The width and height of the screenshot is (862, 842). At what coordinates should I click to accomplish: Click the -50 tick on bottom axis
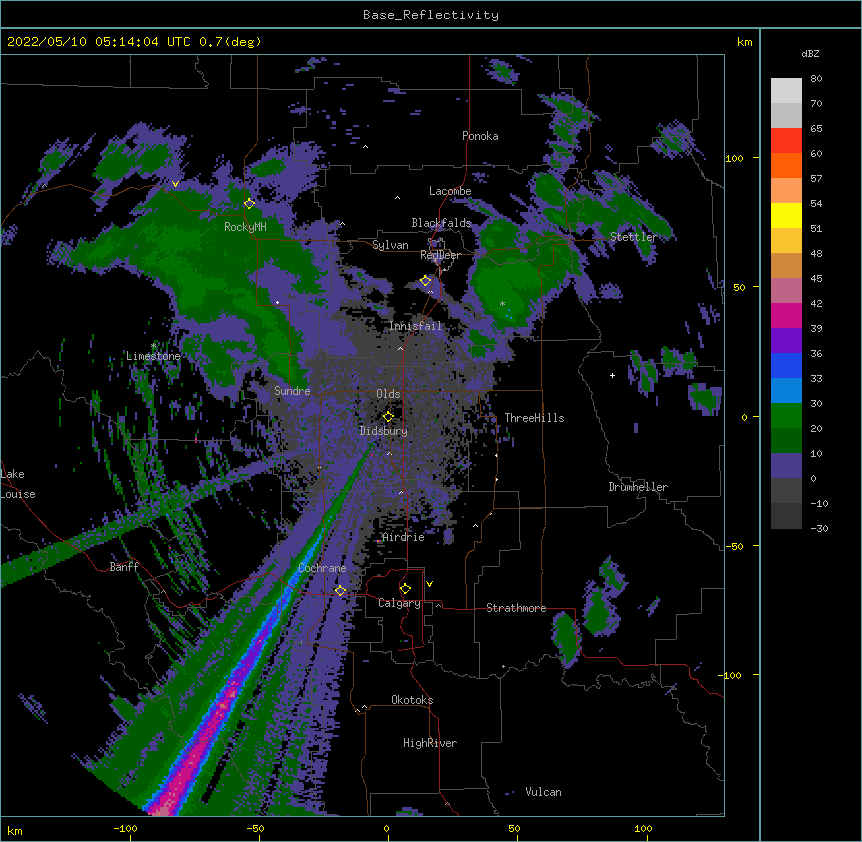coord(255,828)
